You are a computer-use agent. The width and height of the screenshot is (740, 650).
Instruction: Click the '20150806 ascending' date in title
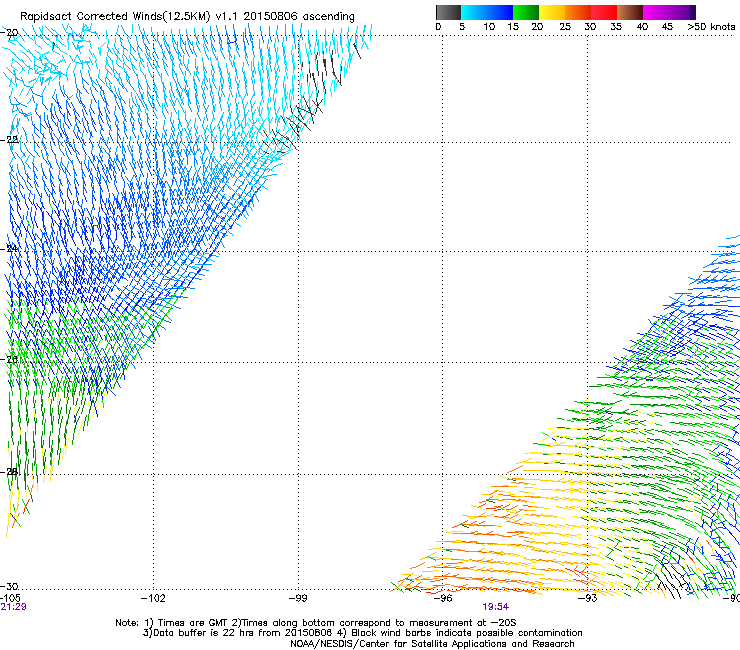299,16
